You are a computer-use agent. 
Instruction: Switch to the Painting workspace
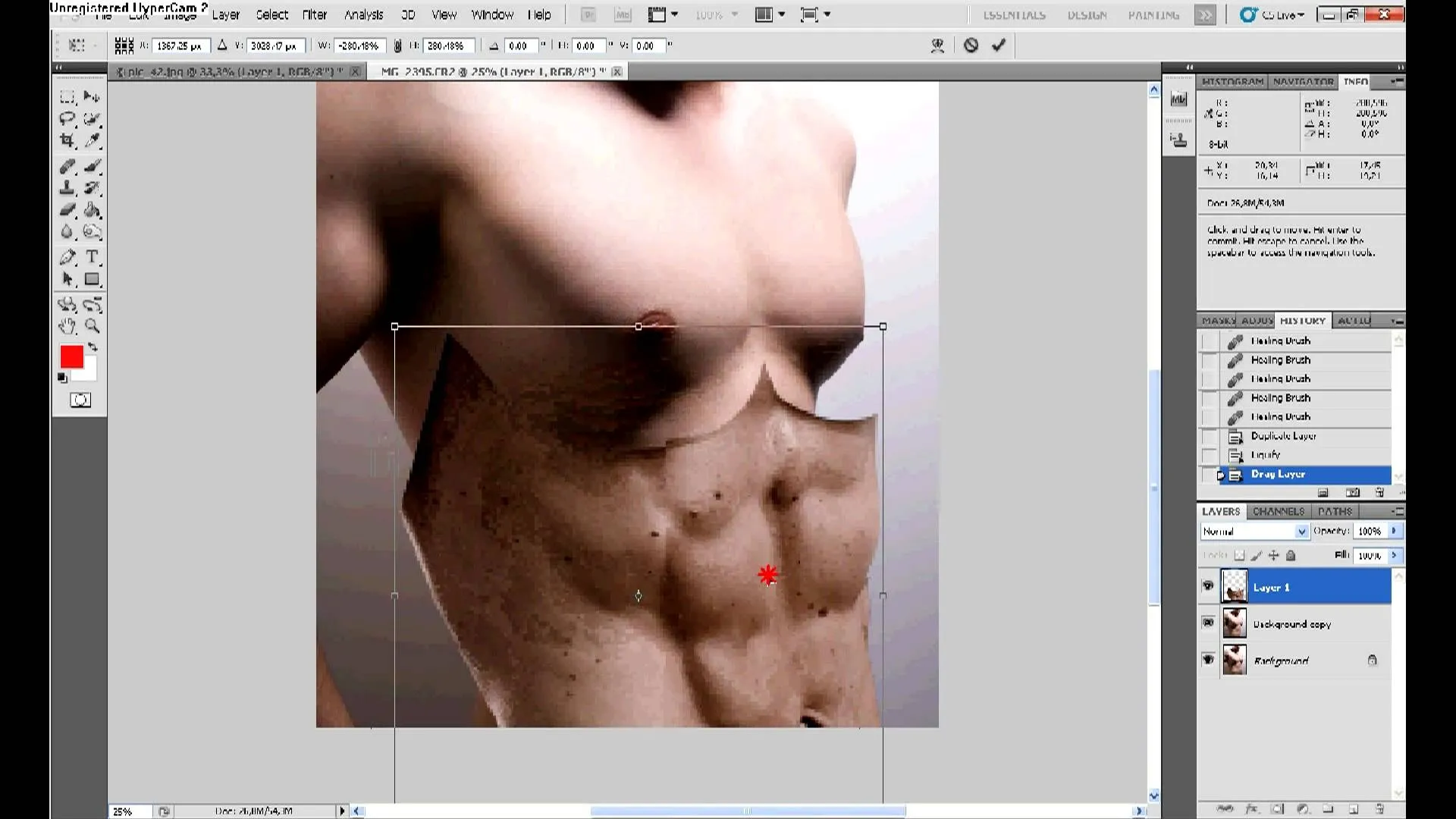tap(1153, 15)
